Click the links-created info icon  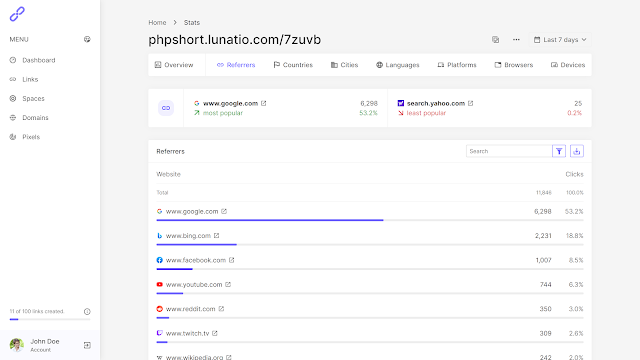(87, 311)
